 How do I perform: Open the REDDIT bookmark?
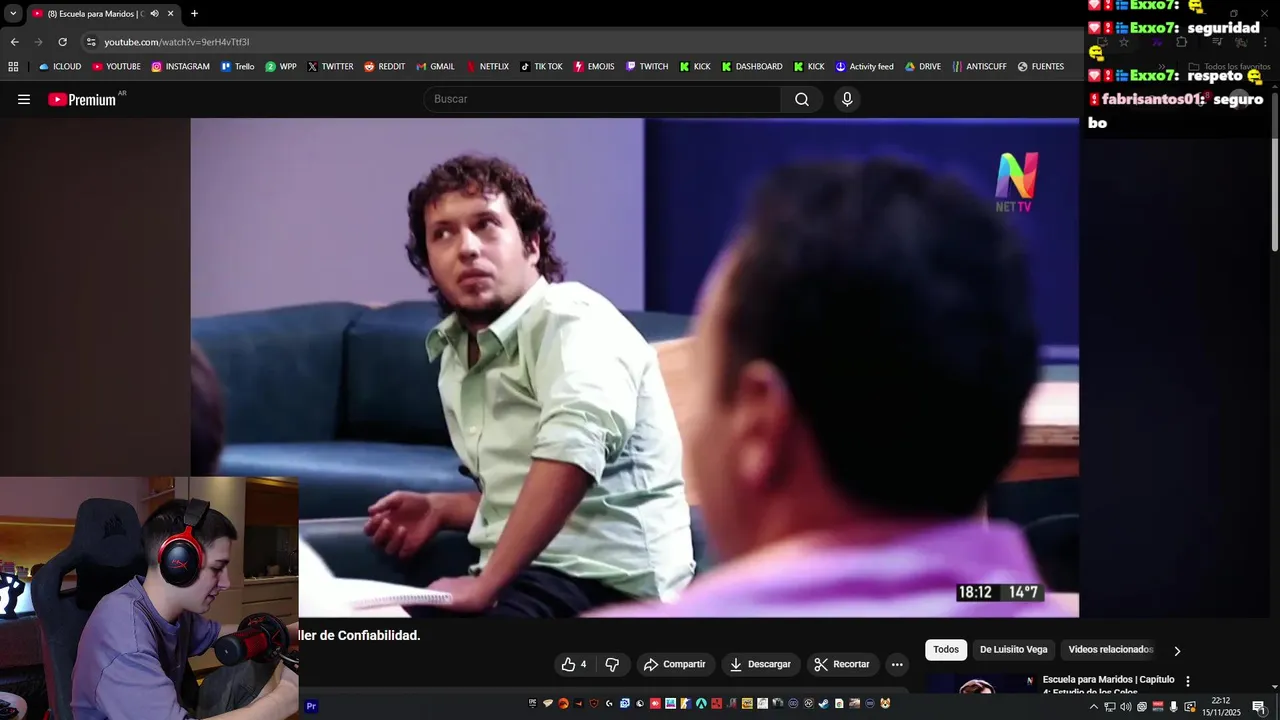pos(384,67)
